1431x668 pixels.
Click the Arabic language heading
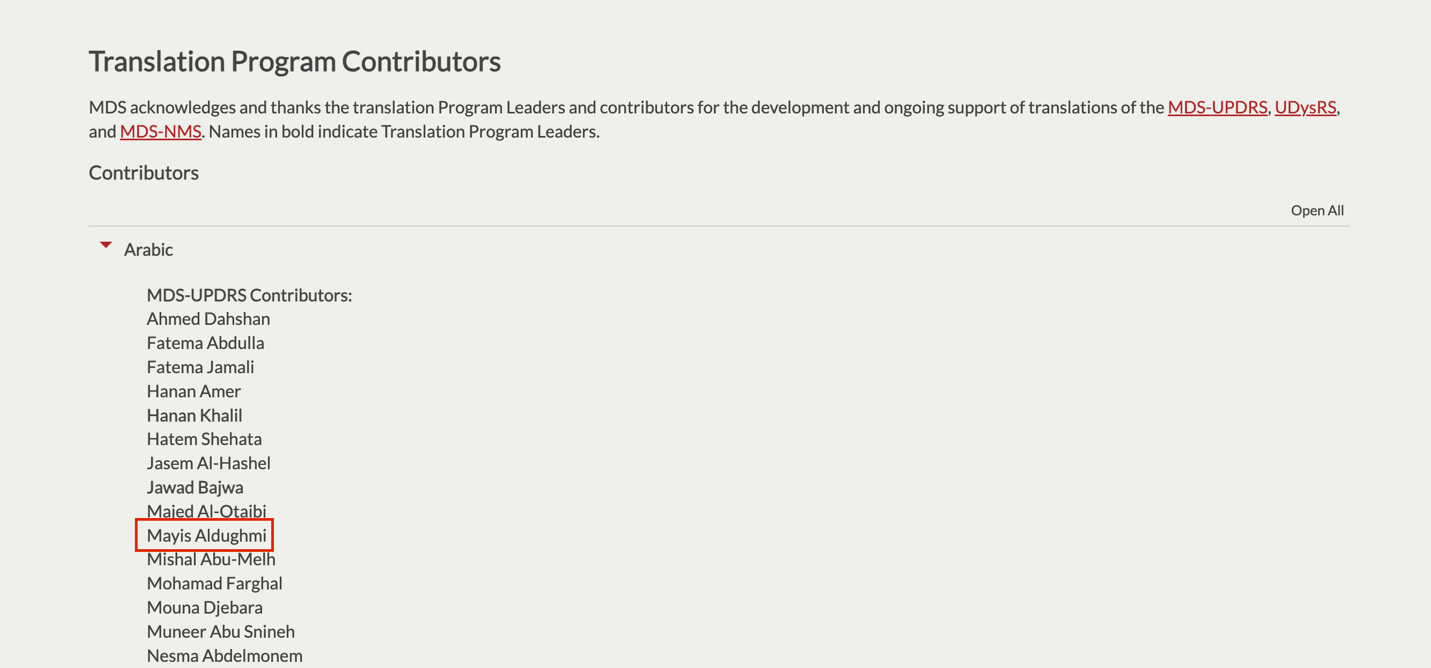tap(148, 250)
